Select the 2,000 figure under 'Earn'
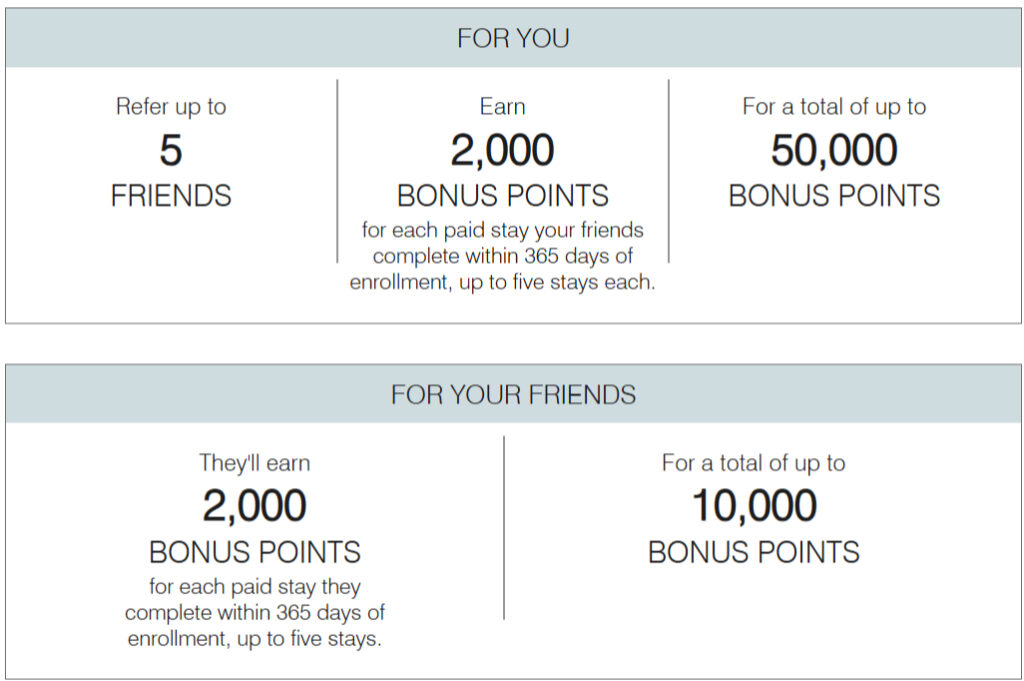The width and height of the screenshot is (1024, 681). pos(502,151)
